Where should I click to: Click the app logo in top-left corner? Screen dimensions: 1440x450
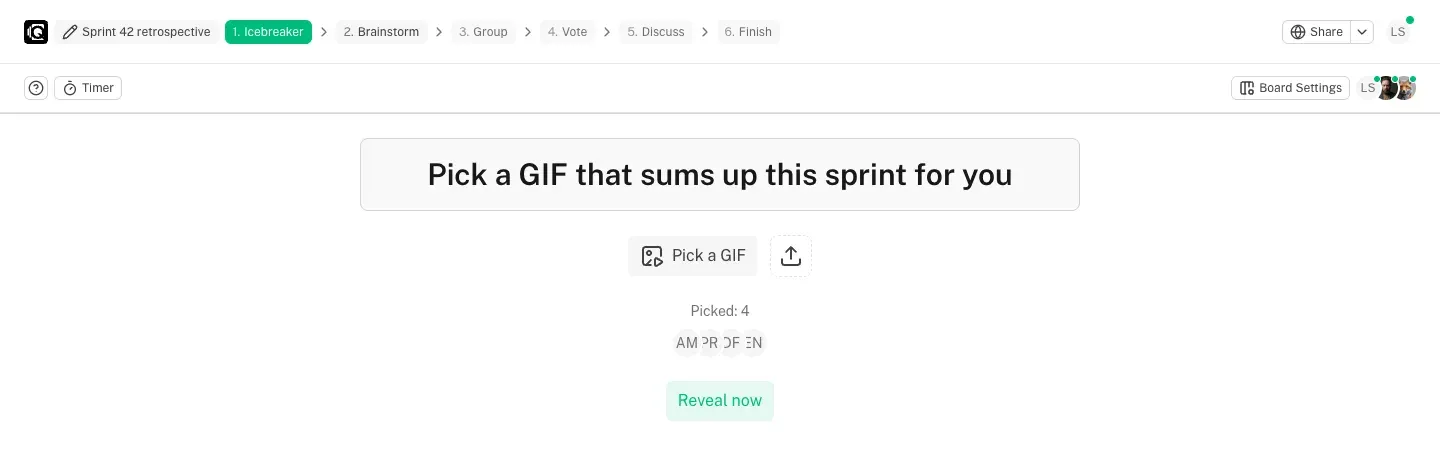pos(36,32)
